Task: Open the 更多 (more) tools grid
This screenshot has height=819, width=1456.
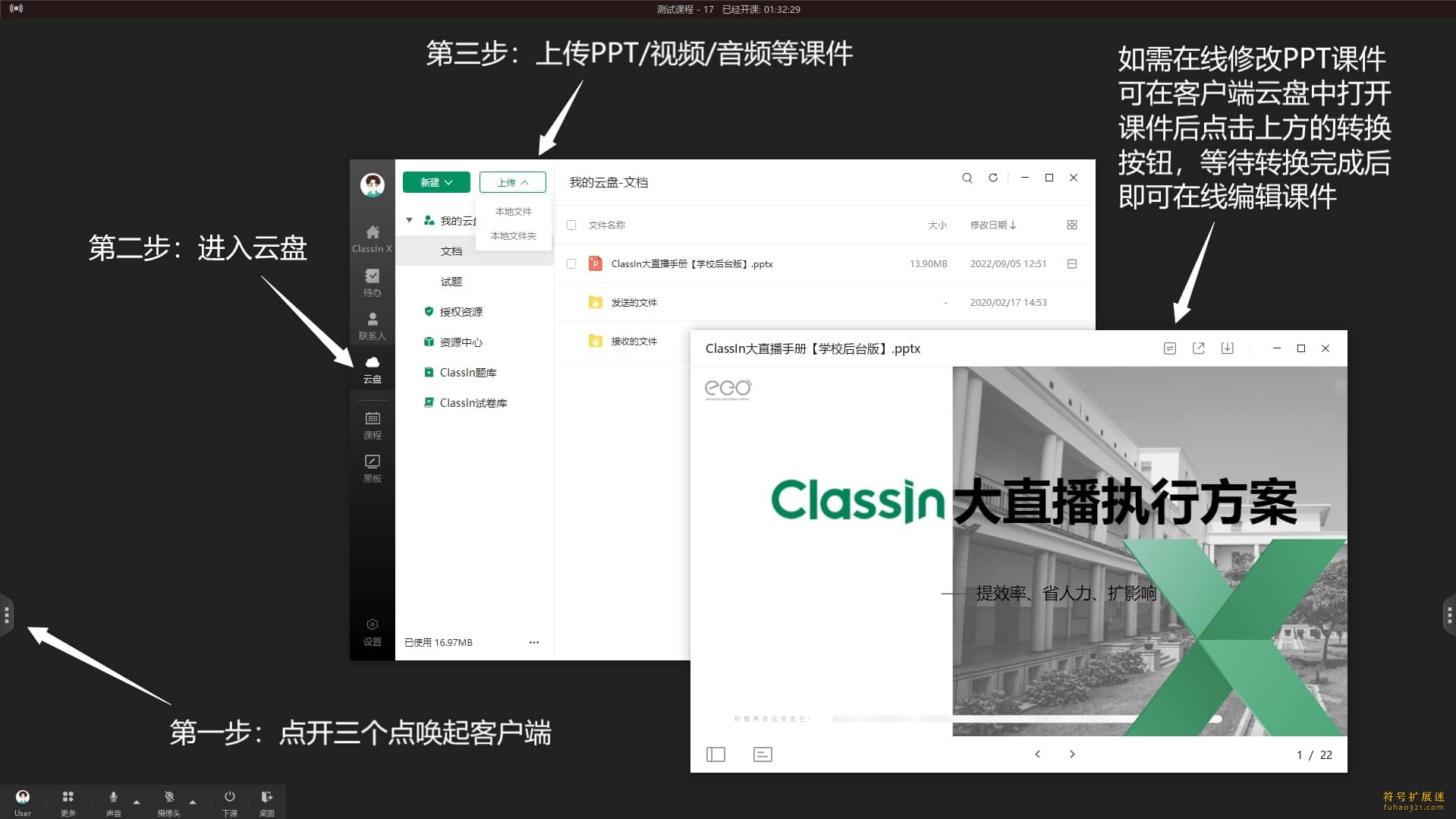Action: pyautogui.click(x=68, y=802)
